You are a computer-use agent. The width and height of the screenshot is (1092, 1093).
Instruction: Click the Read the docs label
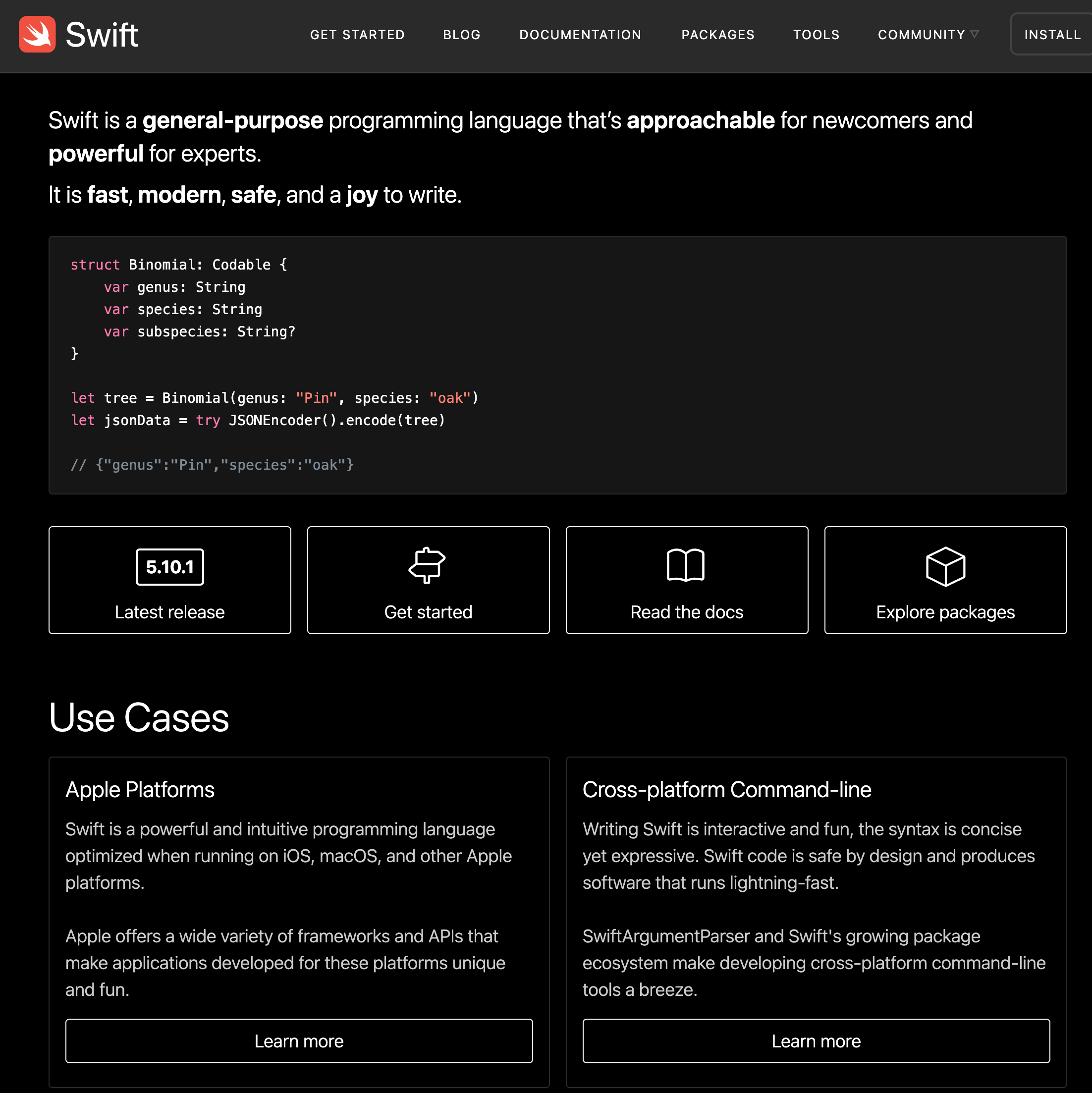point(686,612)
